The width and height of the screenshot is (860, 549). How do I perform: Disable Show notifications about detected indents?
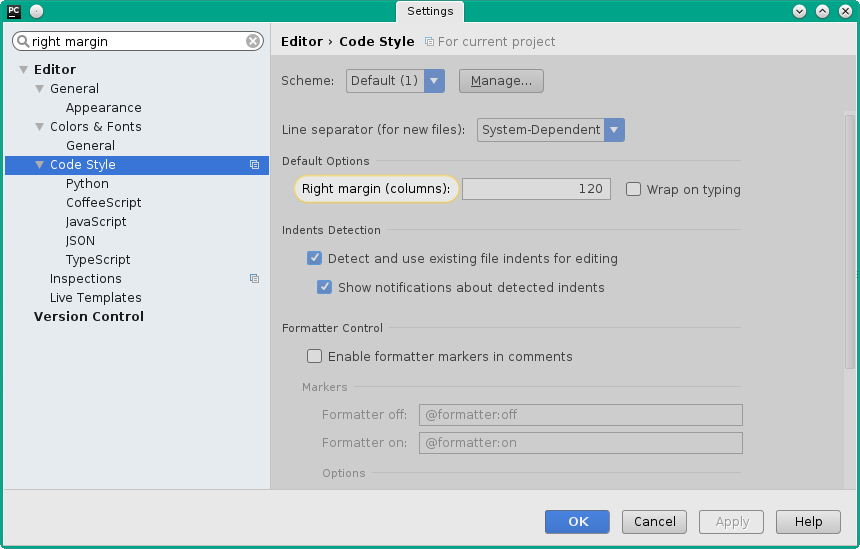point(325,287)
